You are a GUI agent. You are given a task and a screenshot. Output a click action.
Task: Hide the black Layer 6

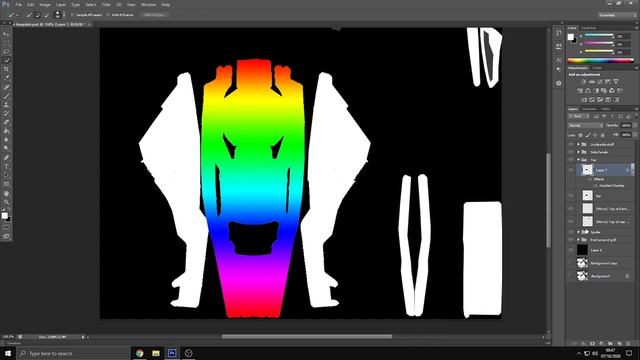(x=571, y=250)
